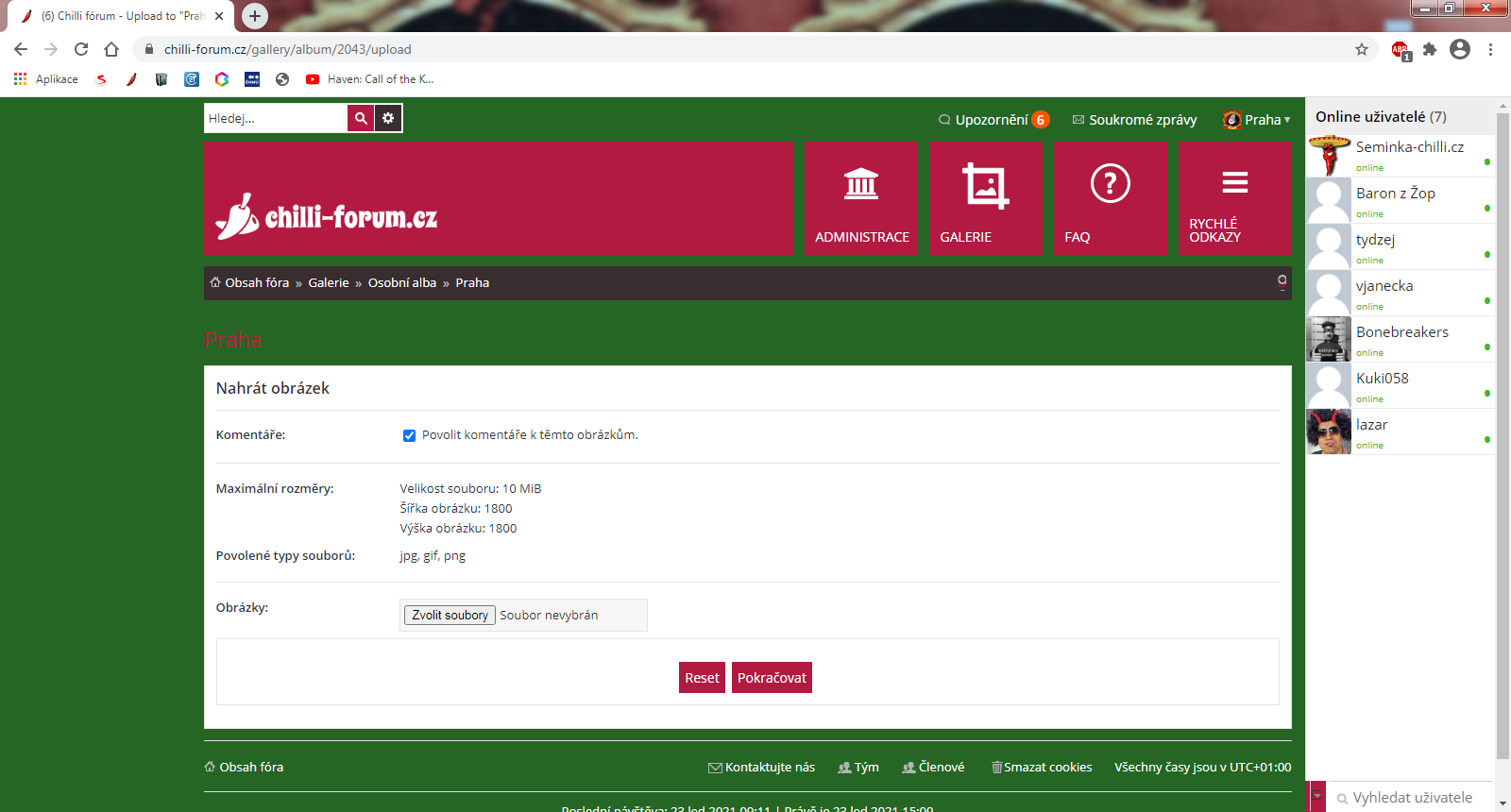Toggle allow comments checkbox
The height and width of the screenshot is (812, 1511).
(409, 435)
